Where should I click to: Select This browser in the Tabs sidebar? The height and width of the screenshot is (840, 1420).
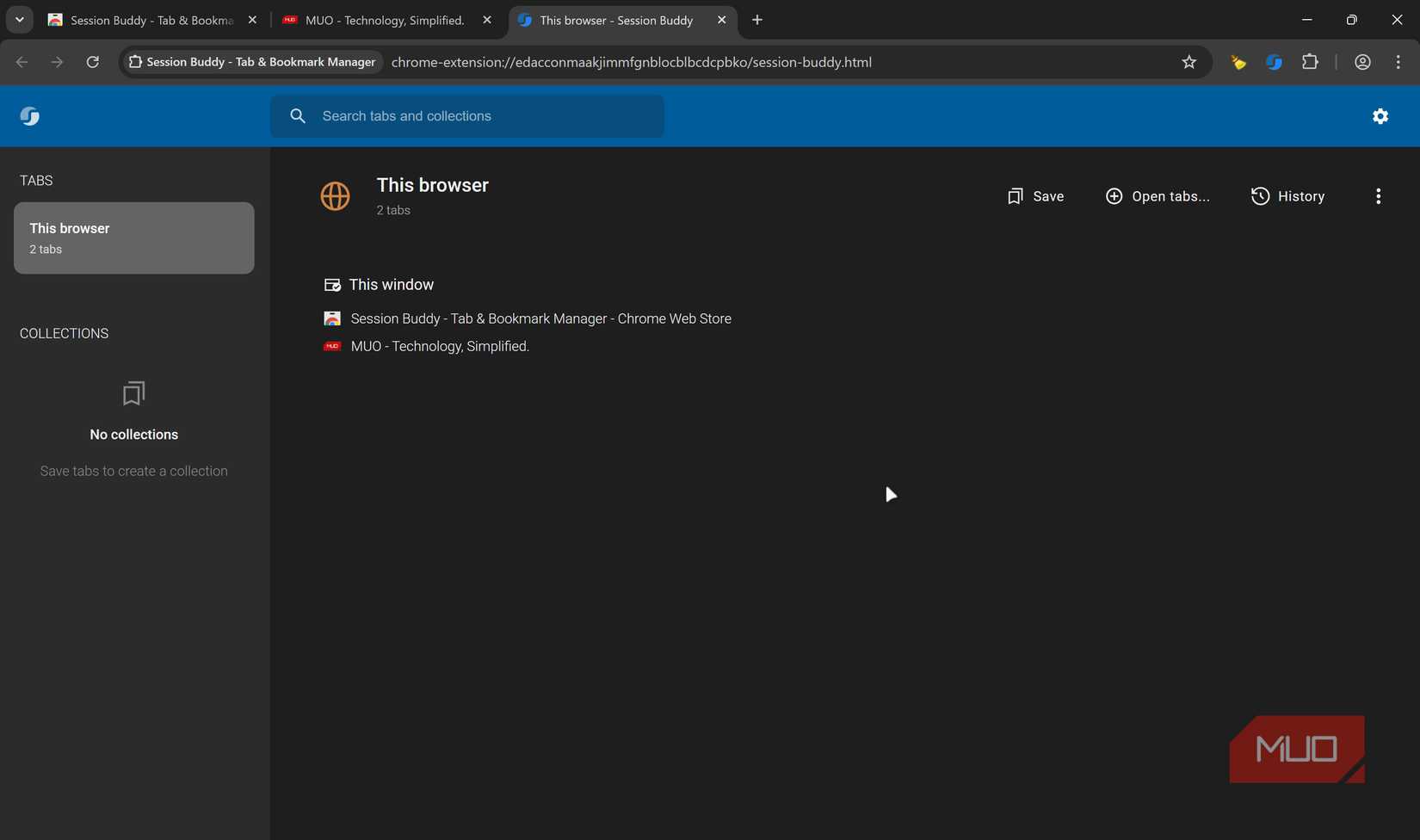click(x=133, y=238)
